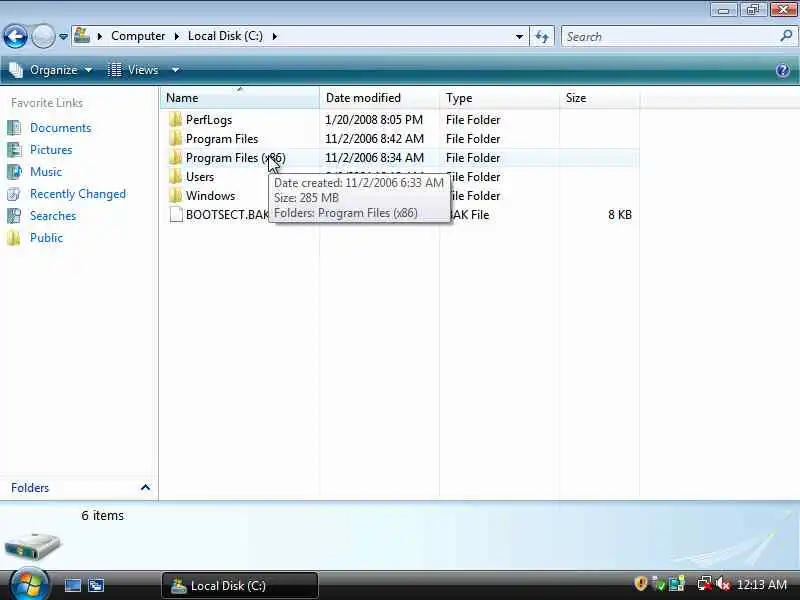Click the blue-green grid tray icon
This screenshot has height=600, width=800.
(x=677, y=584)
